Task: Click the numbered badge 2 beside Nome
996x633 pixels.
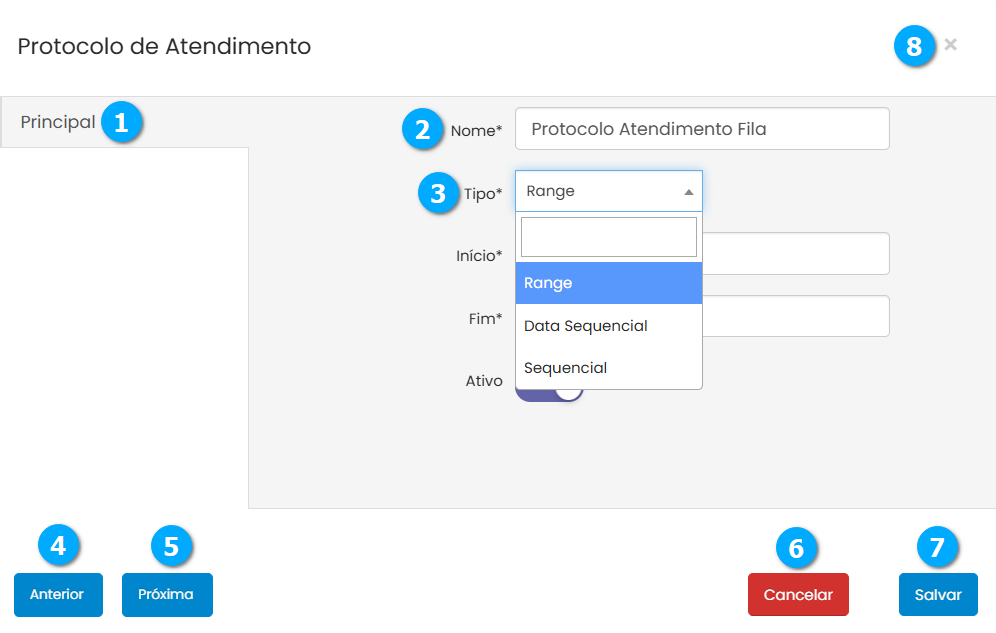Action: 423,129
